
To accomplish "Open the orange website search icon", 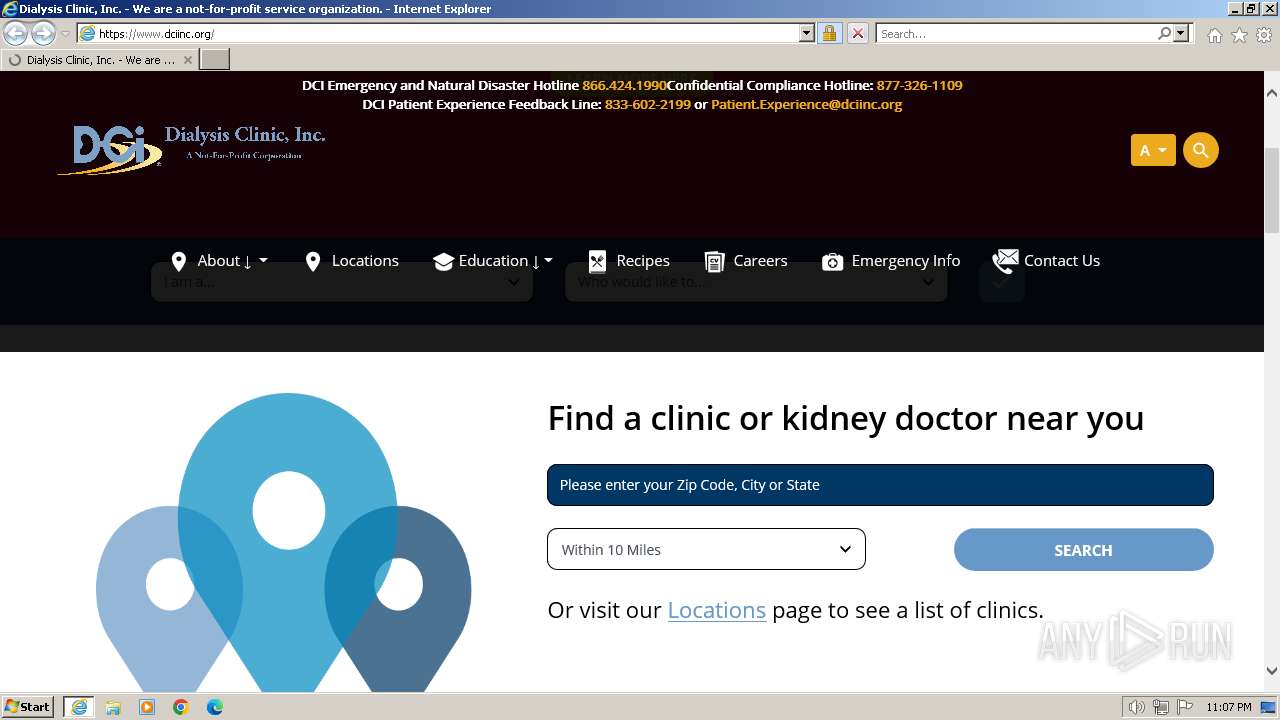I will pos(1200,150).
